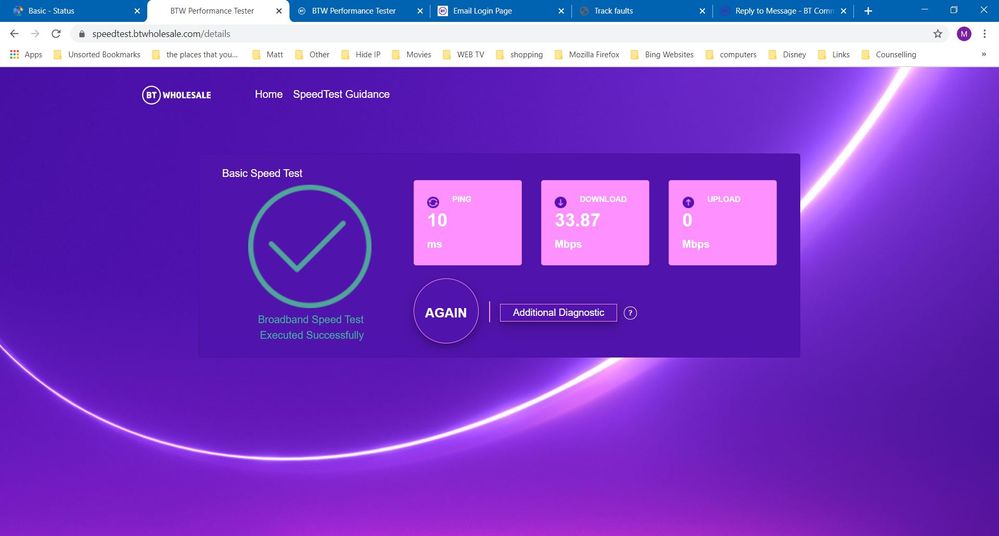Open the SpeedTest Guidance link

pyautogui.click(x=341, y=94)
